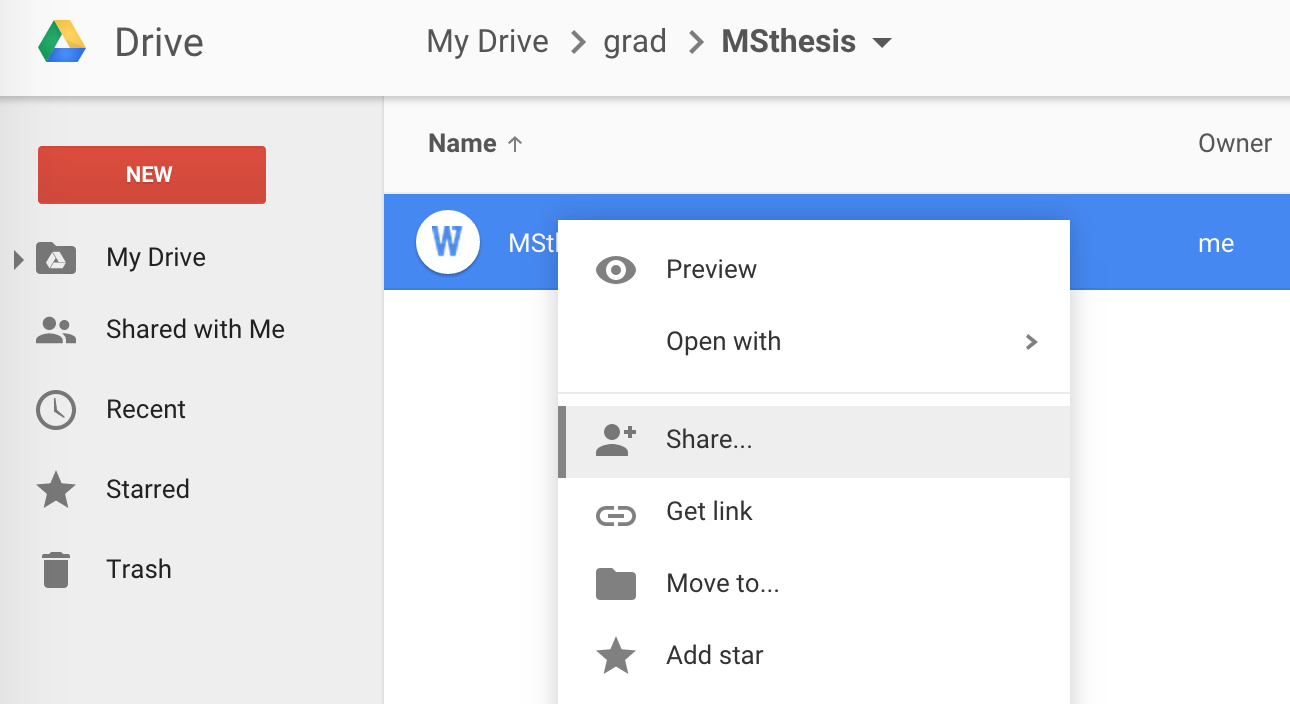The height and width of the screenshot is (704, 1290).
Task: Expand the Open with submenu arrow
Action: (x=1032, y=342)
